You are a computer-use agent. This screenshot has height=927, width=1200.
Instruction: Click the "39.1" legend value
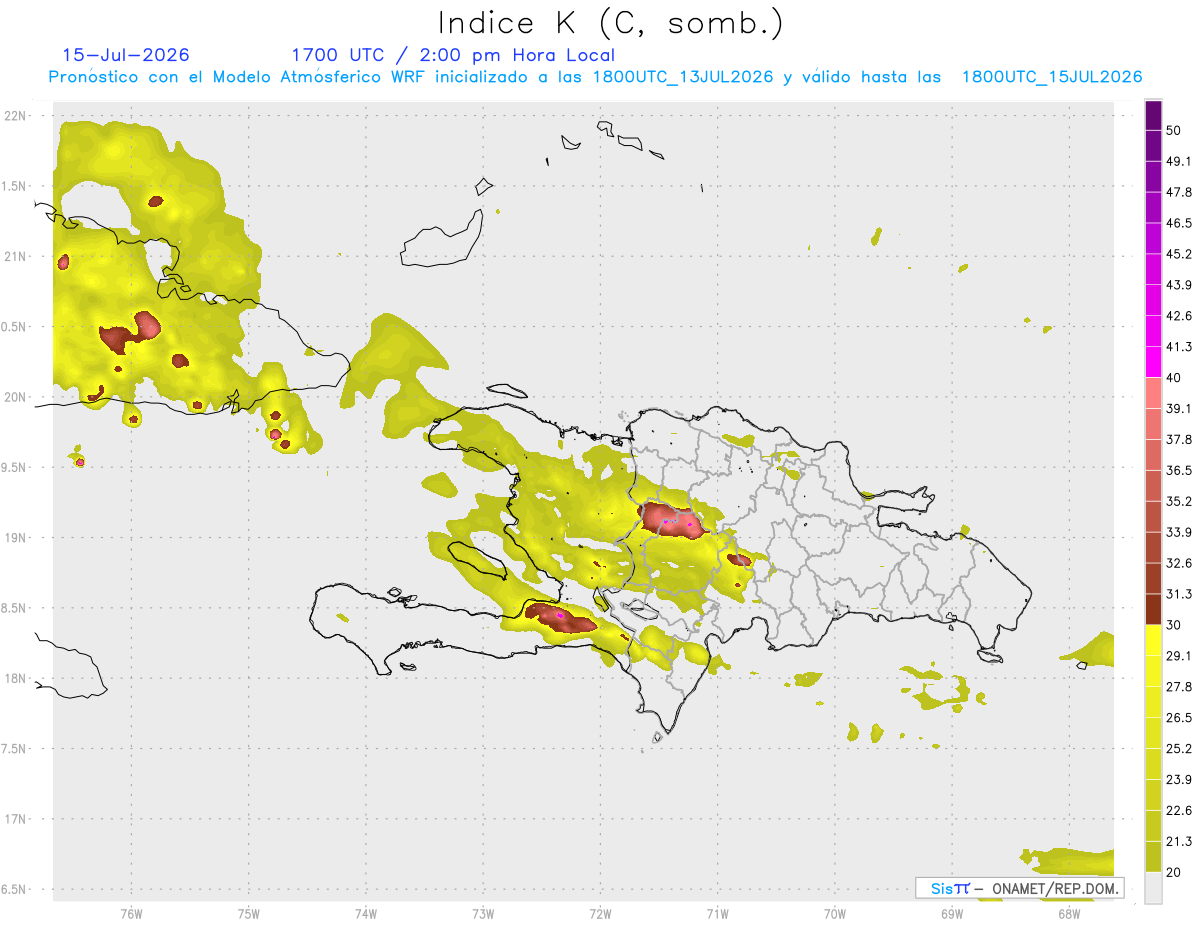[x=1179, y=408]
